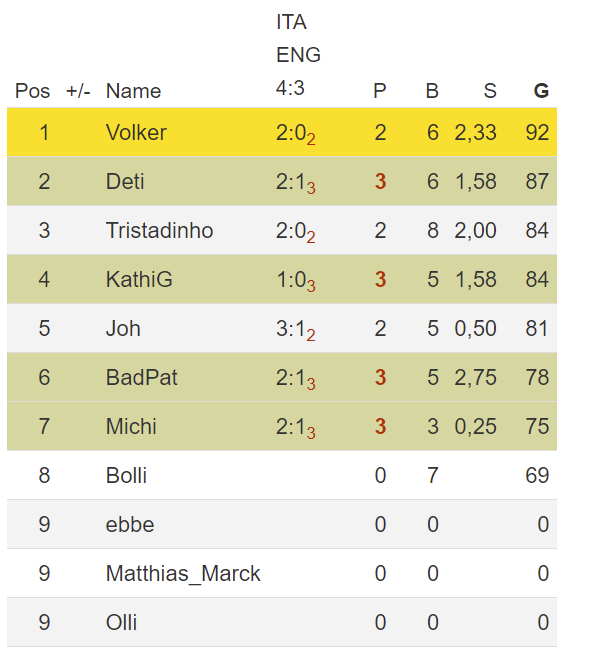This screenshot has height=661, width=593.
Task: Open the ITA ENG 4:3 match header
Action: tap(298, 55)
